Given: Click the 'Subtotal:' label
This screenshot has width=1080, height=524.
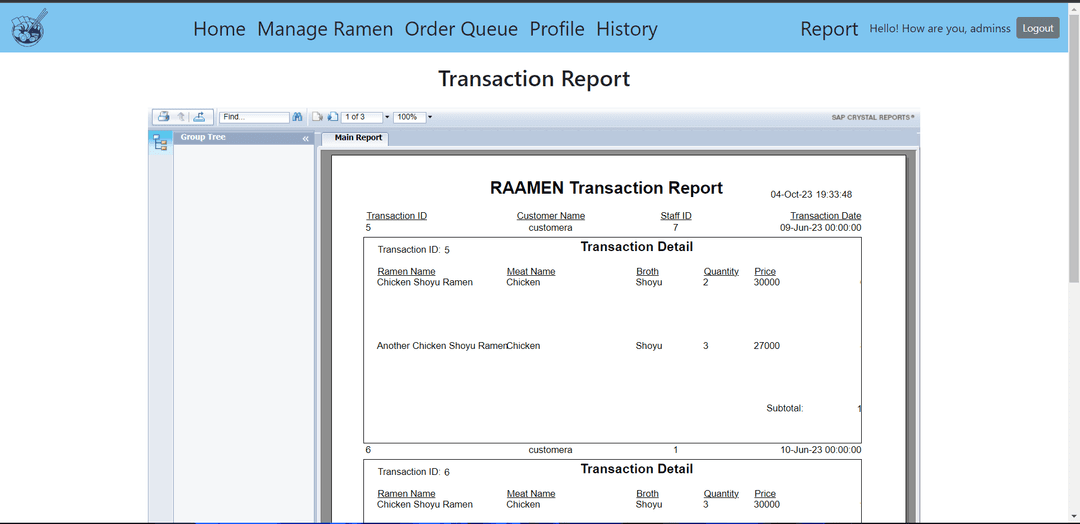Looking at the screenshot, I should 785,408.
